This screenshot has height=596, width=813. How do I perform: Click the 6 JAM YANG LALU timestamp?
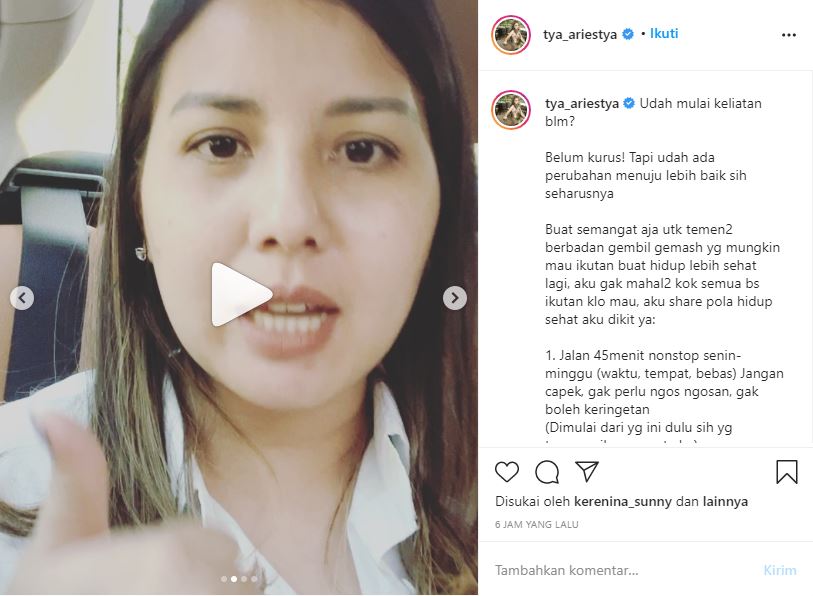[537, 524]
